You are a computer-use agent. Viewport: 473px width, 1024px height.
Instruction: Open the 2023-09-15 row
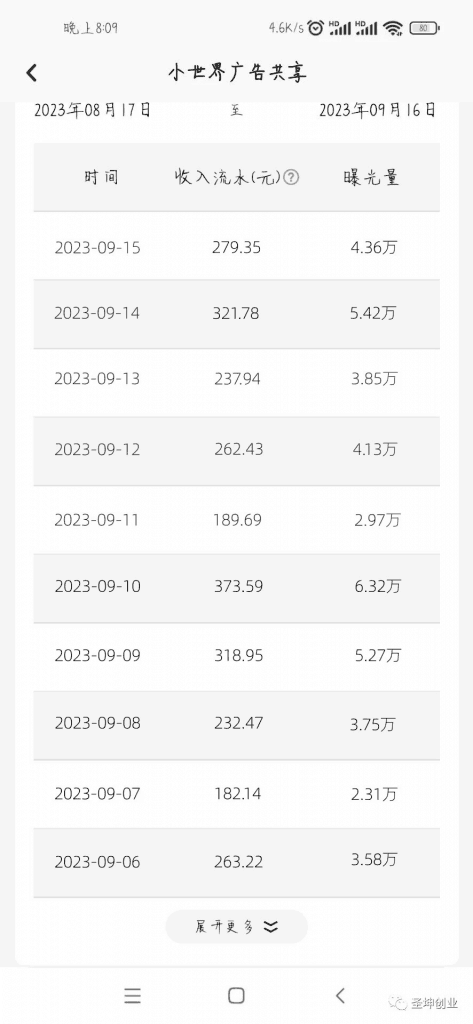[x=236, y=246]
